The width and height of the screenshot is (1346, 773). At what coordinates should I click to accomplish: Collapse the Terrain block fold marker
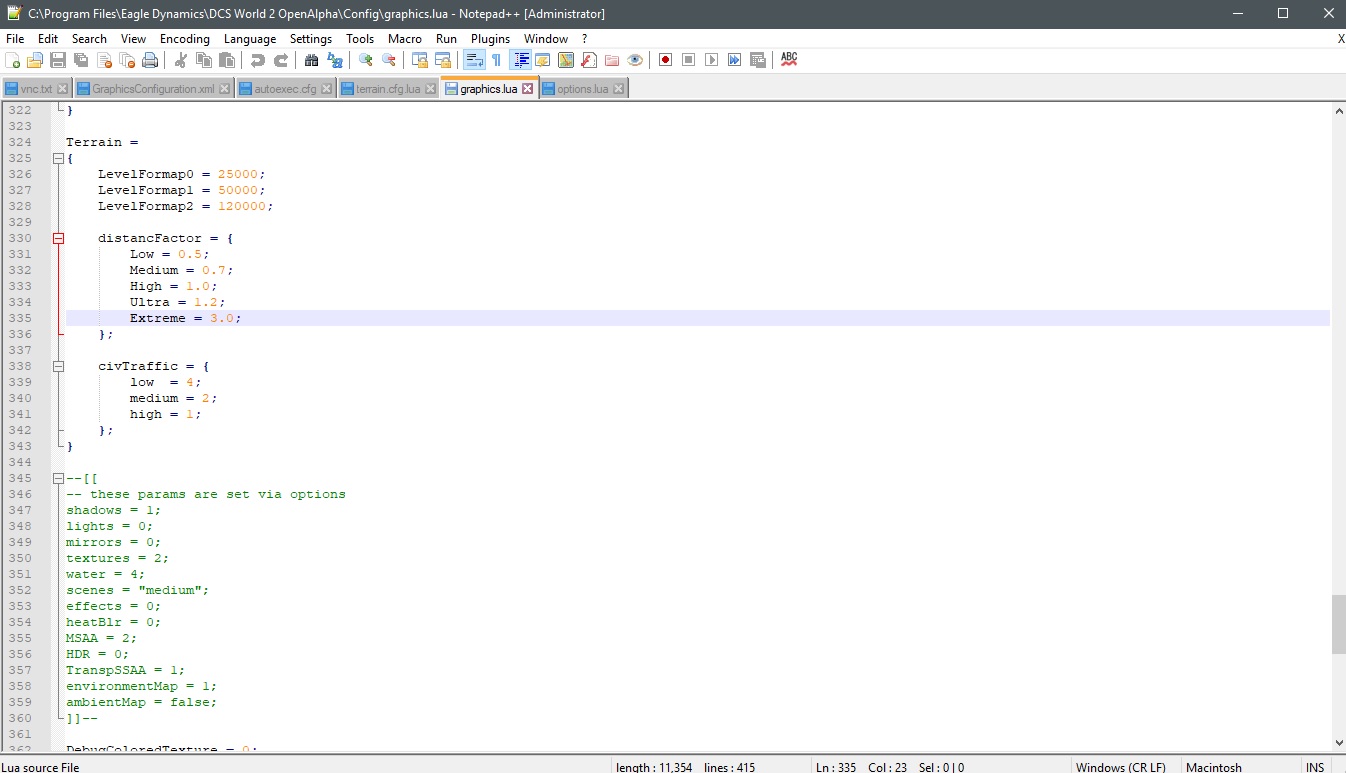(58, 158)
